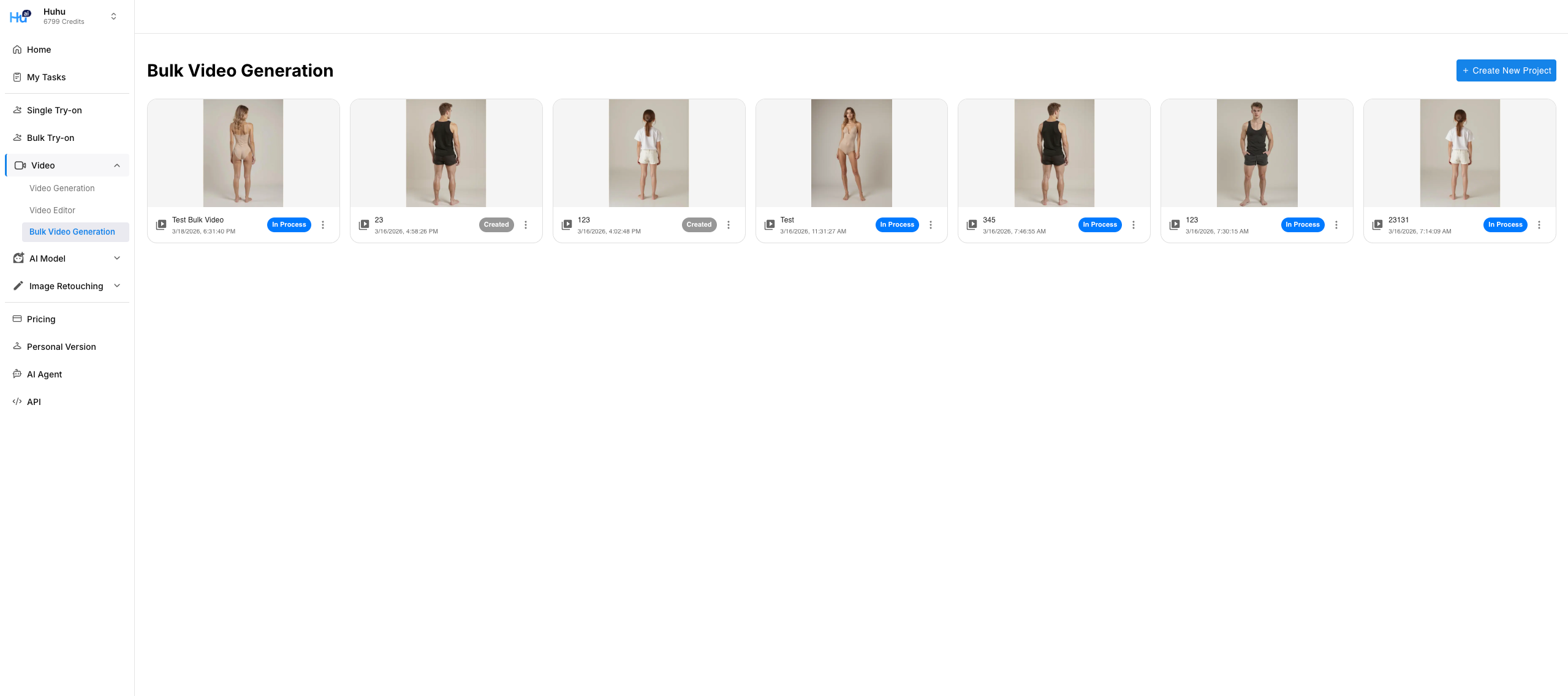This screenshot has height=696, width=1568.
Task: Open the API page
Action: 67,402
